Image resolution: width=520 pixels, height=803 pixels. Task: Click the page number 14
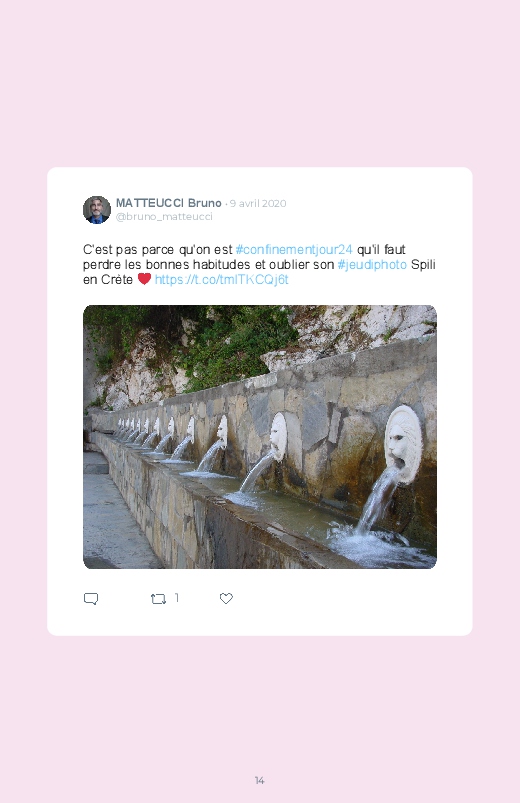point(259,780)
